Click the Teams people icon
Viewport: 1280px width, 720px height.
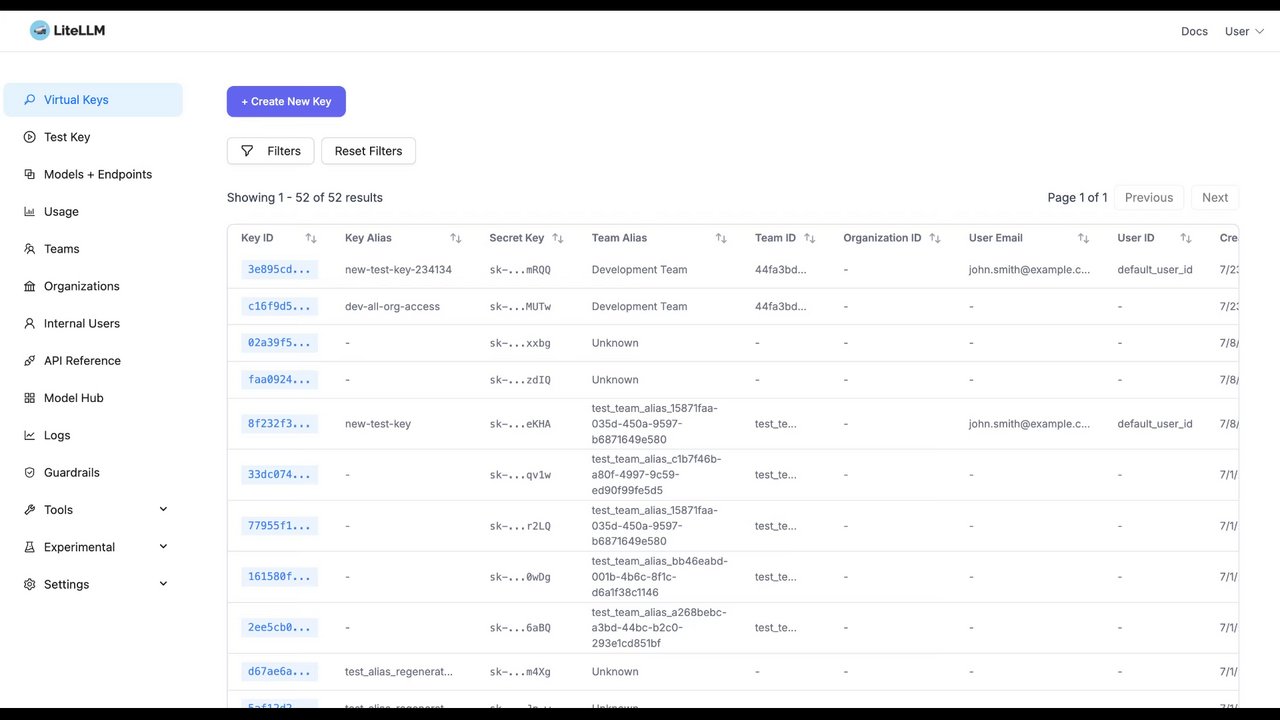tap(30, 249)
